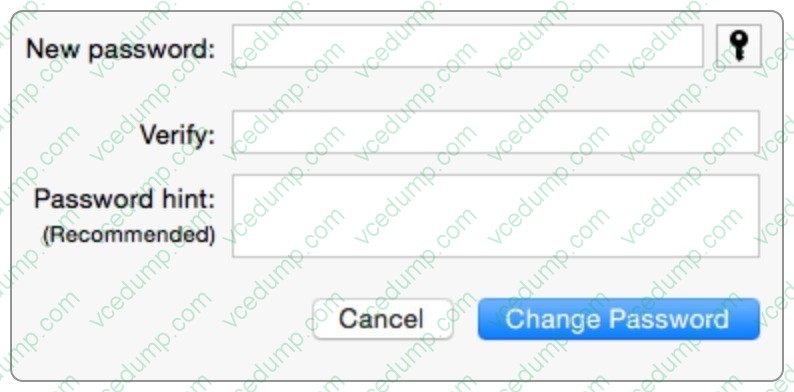
Task: Open Password Assistant via the key icon
Action: pyautogui.click(x=739, y=46)
